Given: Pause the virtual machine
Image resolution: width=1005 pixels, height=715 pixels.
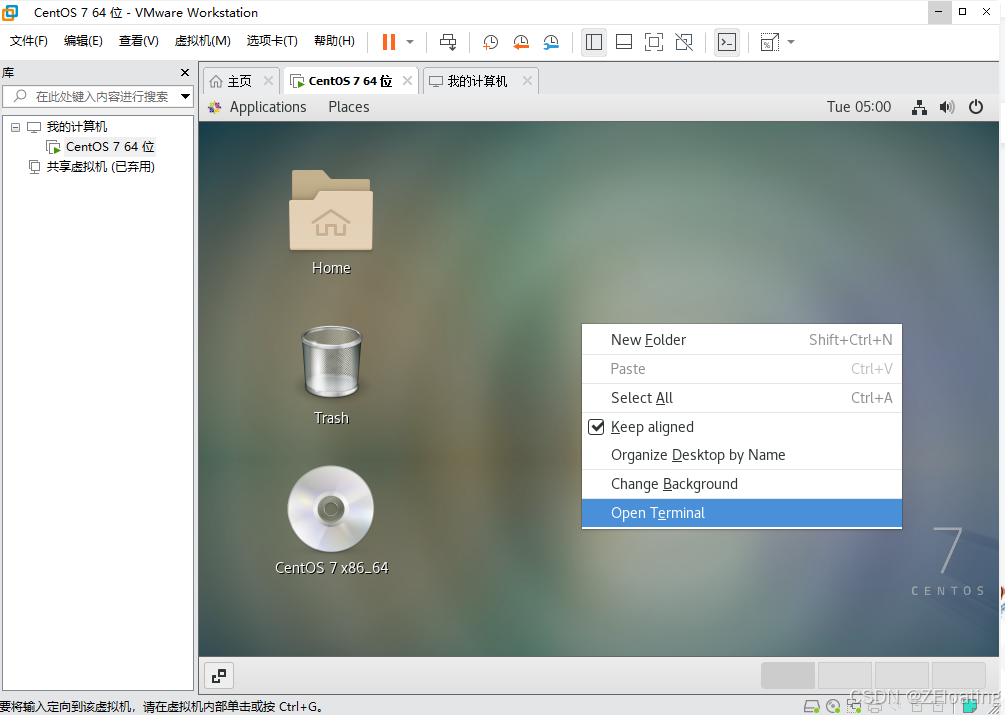Looking at the screenshot, I should [388, 42].
